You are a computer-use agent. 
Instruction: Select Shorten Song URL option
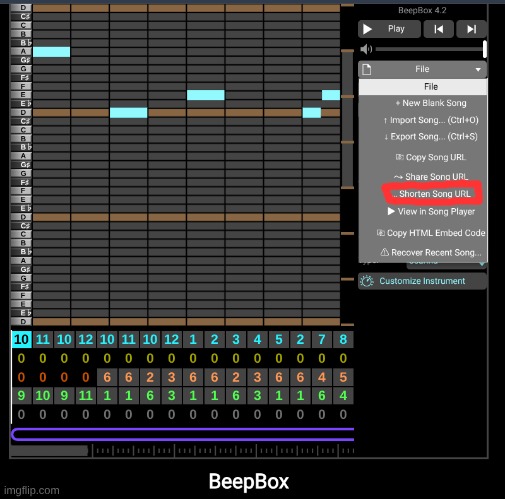(x=431, y=194)
